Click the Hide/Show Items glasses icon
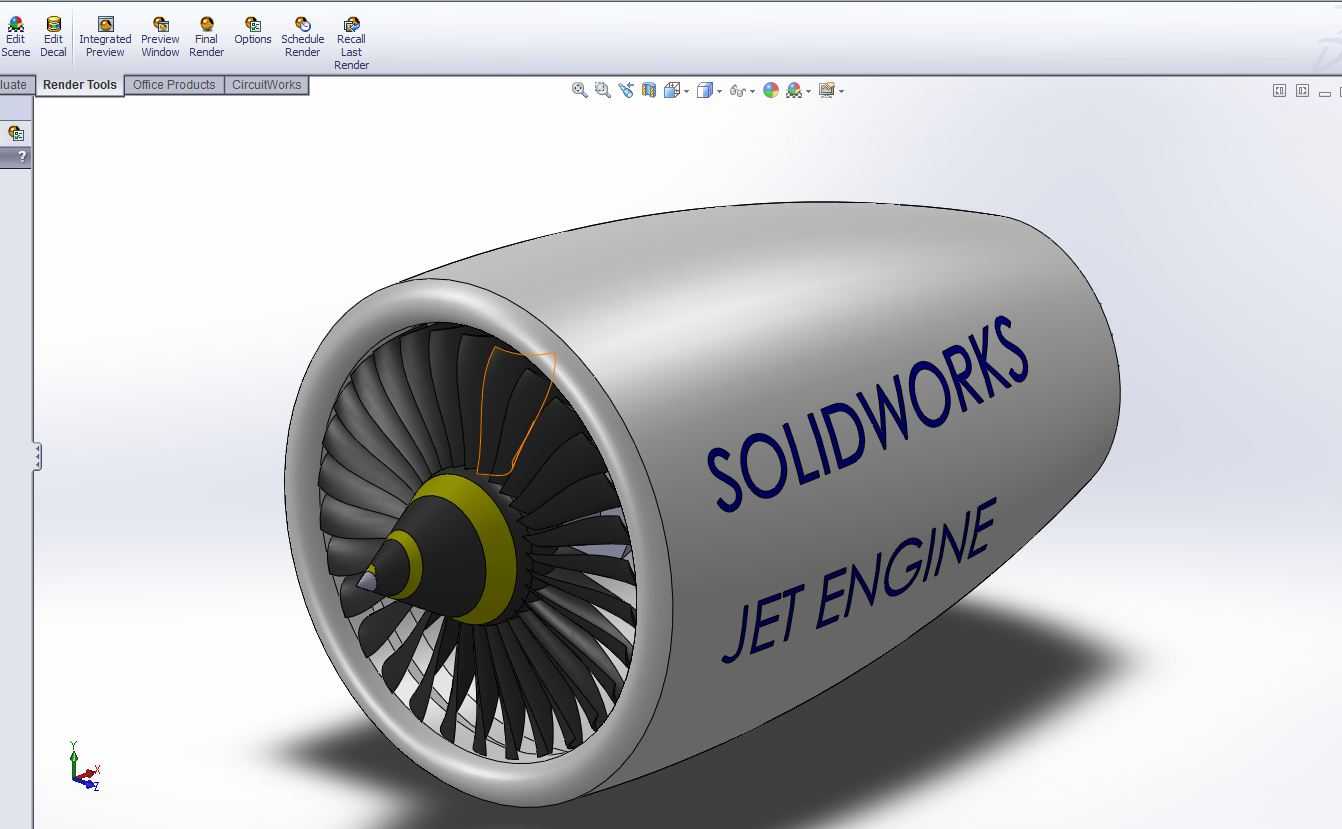Viewport: 1342px width, 829px height. pyautogui.click(x=737, y=90)
